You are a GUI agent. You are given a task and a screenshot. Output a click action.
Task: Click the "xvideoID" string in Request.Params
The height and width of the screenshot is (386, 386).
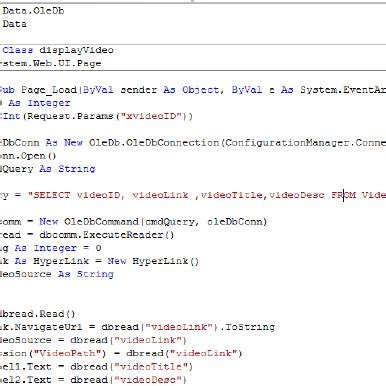[x=151, y=116]
